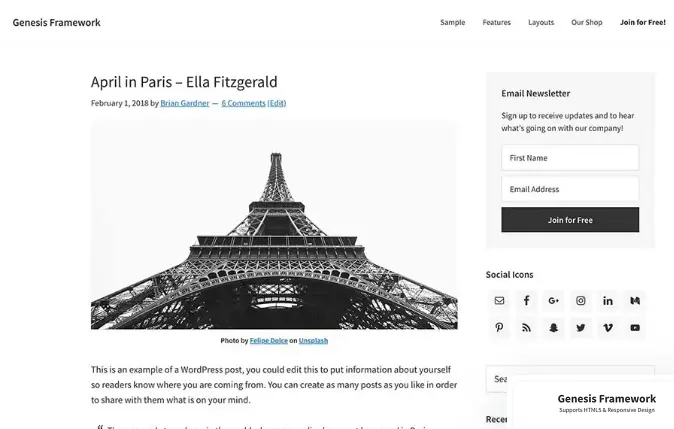
Task: Click the Vimeo social icon
Action: pyautogui.click(x=608, y=328)
